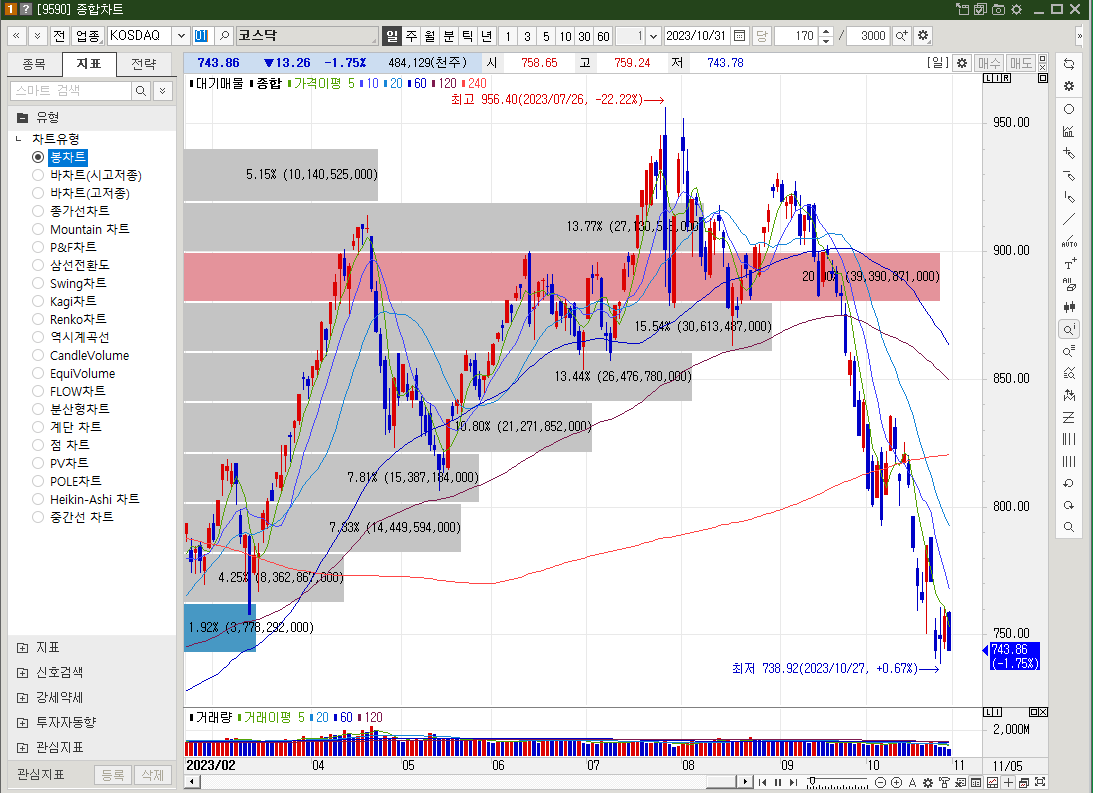
Task: Click the chart gear next to [일] label
Action: pyautogui.click(x=962, y=63)
